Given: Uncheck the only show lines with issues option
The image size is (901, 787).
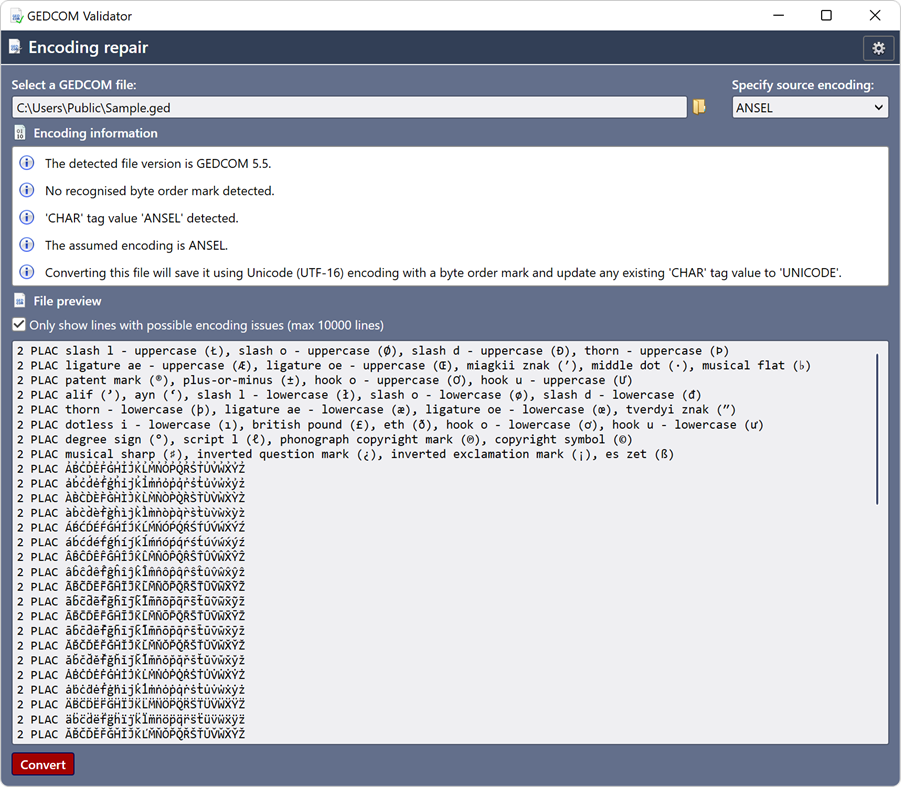Looking at the screenshot, I should click(x=17, y=323).
